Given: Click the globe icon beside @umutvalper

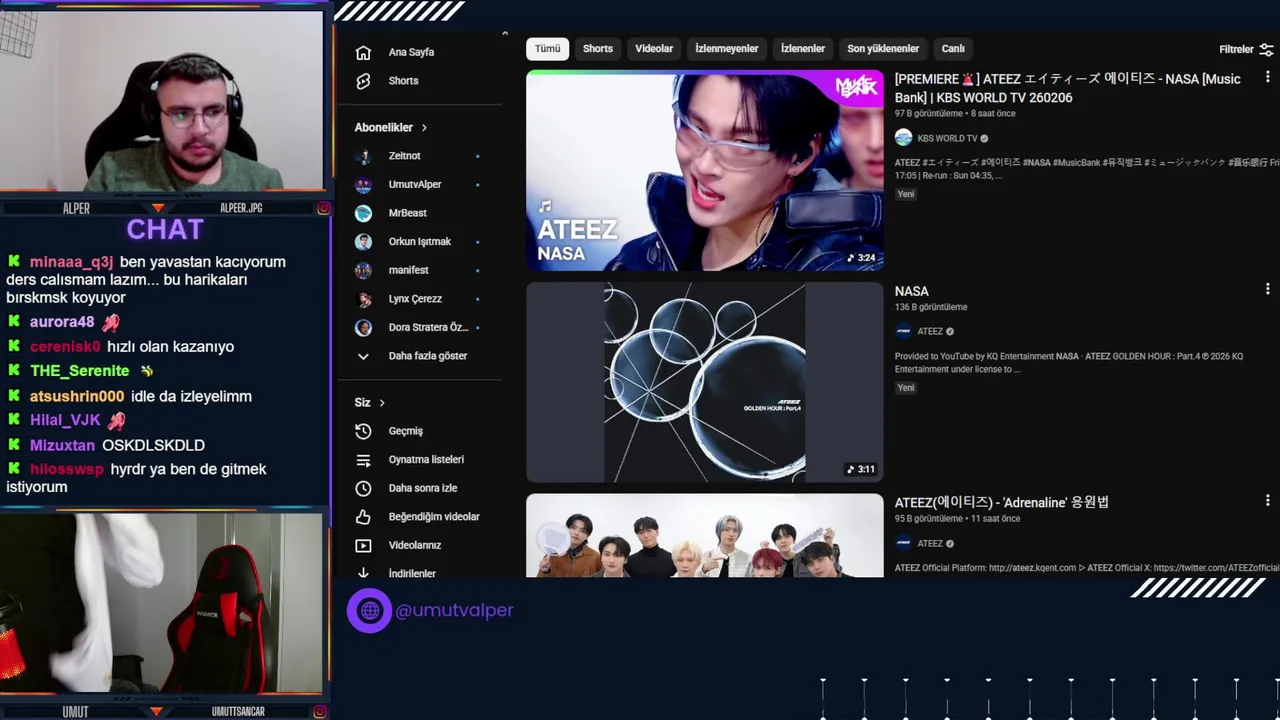Looking at the screenshot, I should [x=369, y=610].
